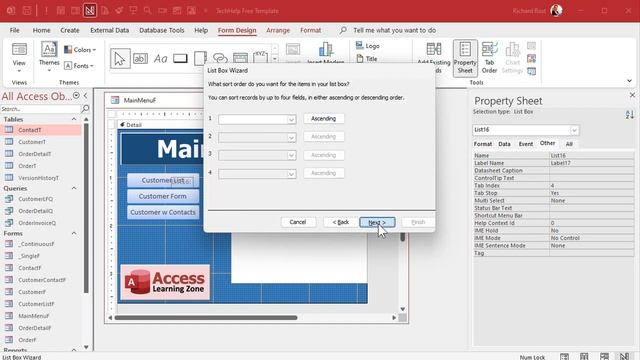Click the navigation pane Search field
The width and height of the screenshot is (640, 360).
pos(40,109)
